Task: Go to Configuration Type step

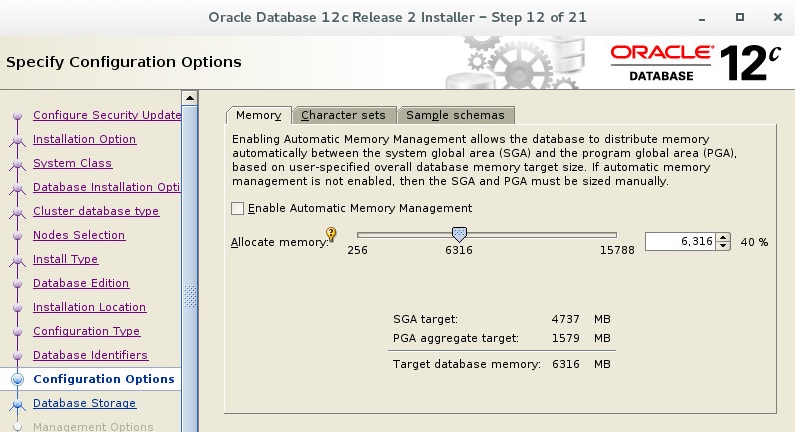Action: (87, 331)
